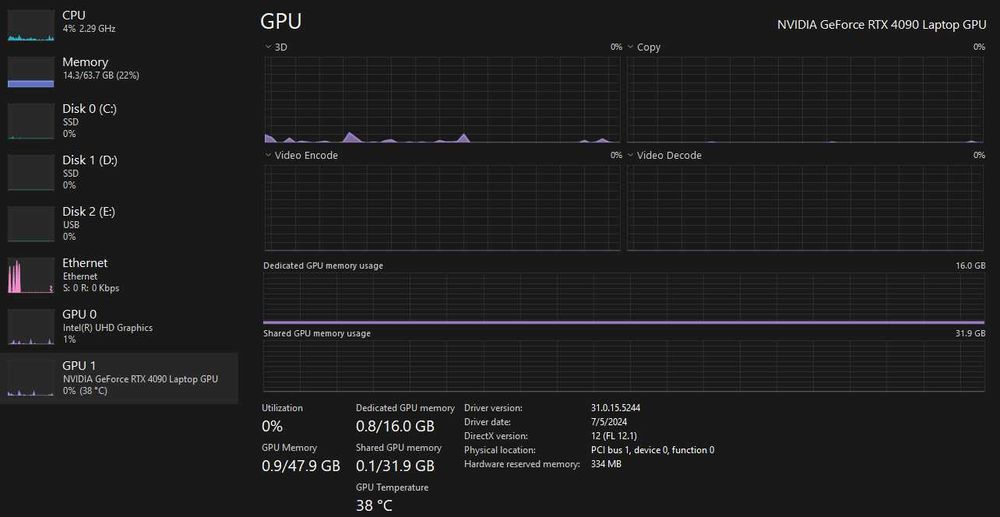The height and width of the screenshot is (517, 1000).
Task: Click the Video Decode graph area
Action: pos(805,207)
